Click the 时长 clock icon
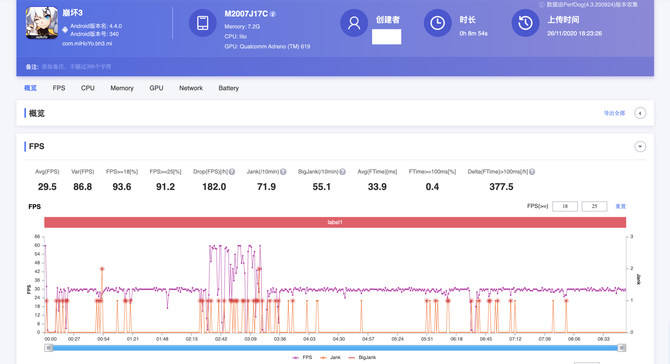The width and height of the screenshot is (670, 364). (x=438, y=23)
